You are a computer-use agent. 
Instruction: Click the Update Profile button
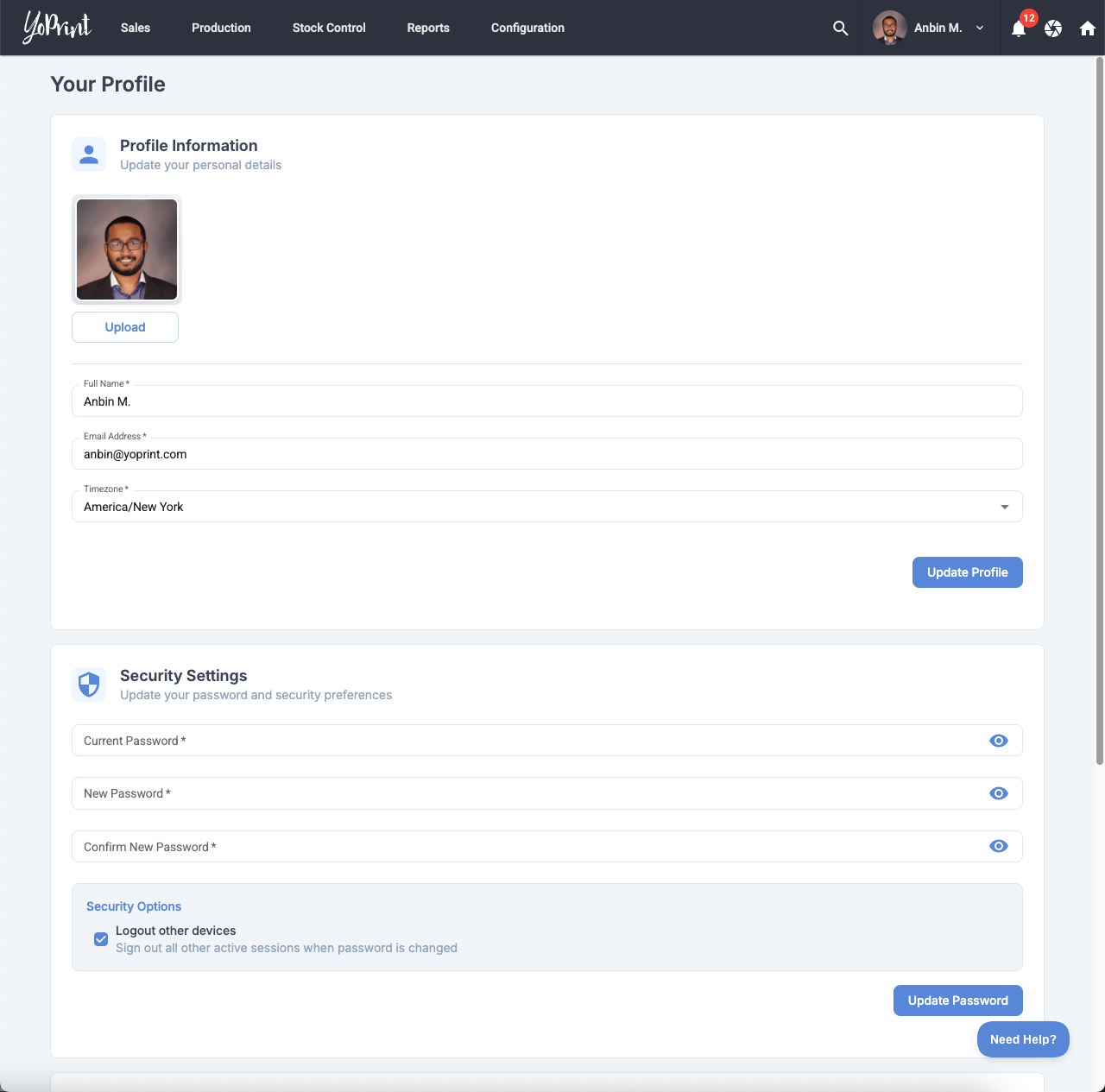click(x=967, y=572)
